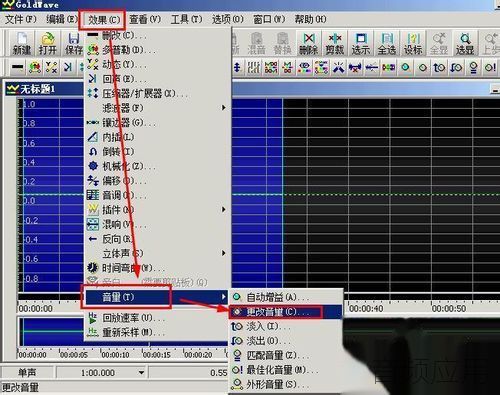The image size is (500, 395).
Task: Click the 打开 (Open) toolbar button
Action: tap(48, 44)
